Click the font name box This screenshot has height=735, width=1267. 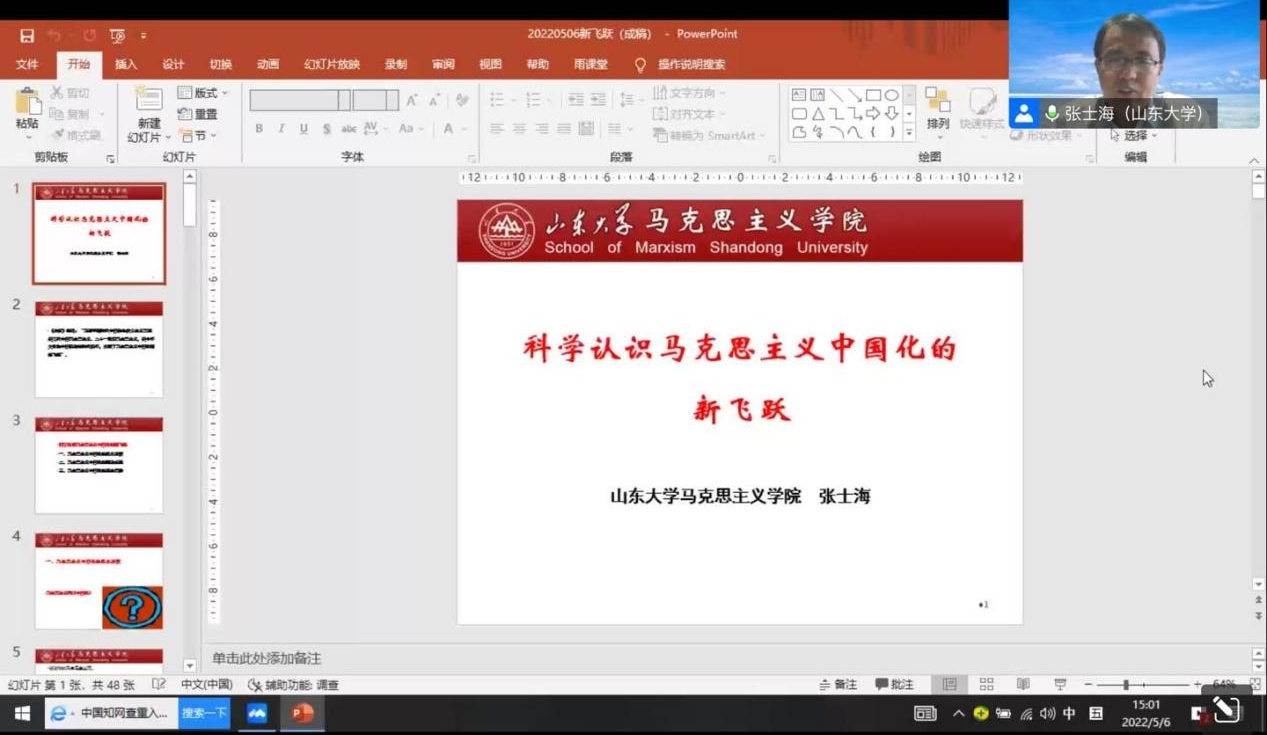coord(299,100)
